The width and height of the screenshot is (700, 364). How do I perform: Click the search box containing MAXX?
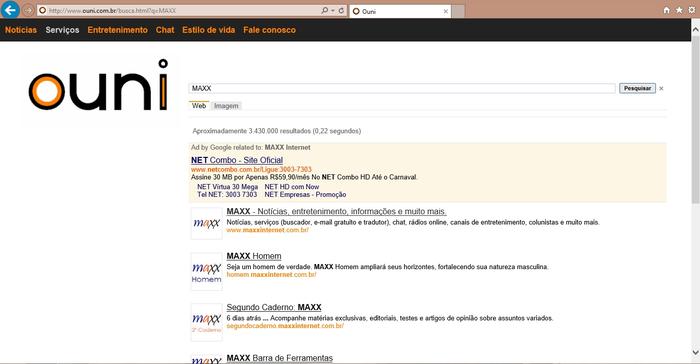pos(402,88)
